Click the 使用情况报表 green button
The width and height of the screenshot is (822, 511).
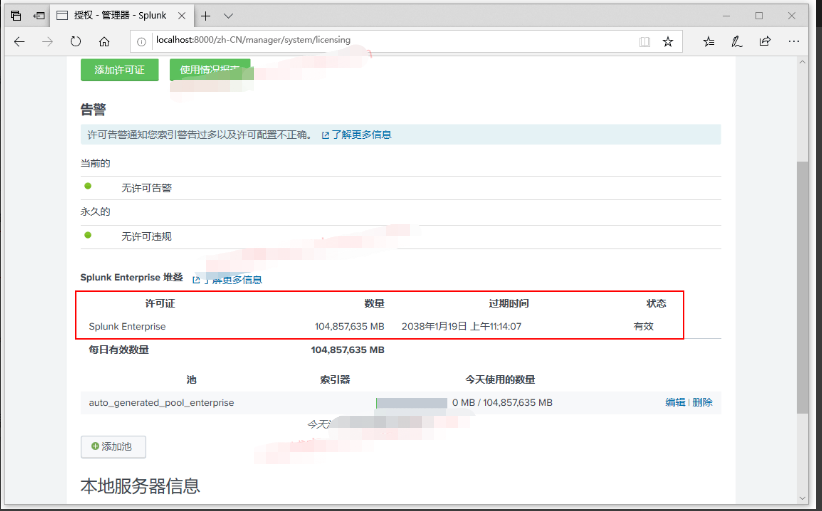[211, 70]
